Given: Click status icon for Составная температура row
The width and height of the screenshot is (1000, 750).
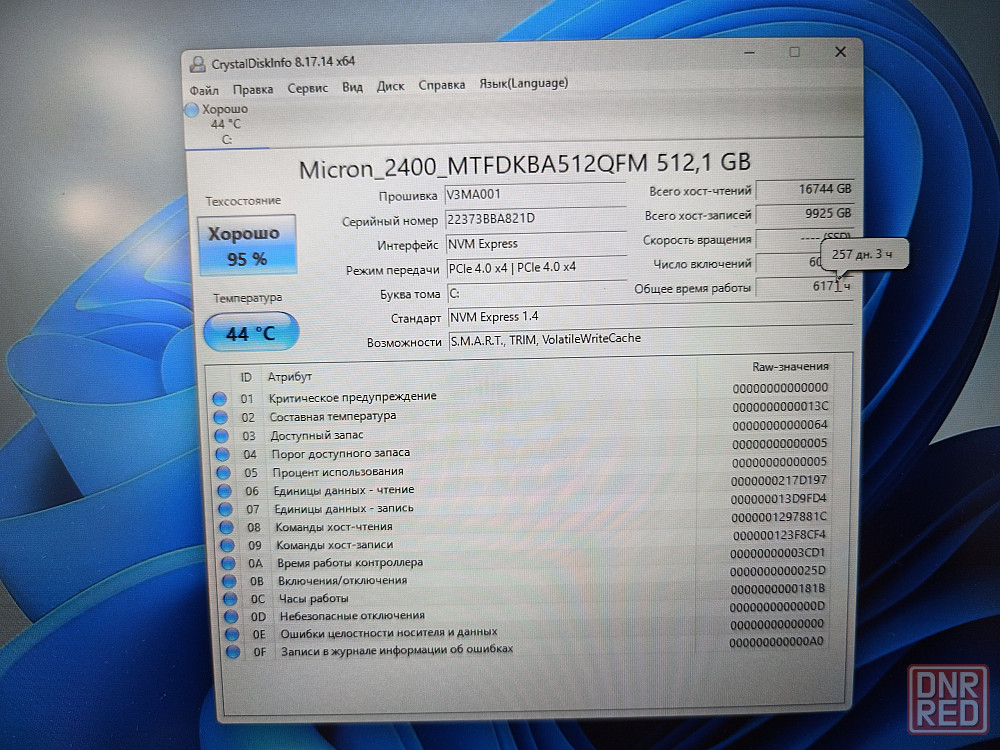Looking at the screenshot, I should tap(221, 417).
